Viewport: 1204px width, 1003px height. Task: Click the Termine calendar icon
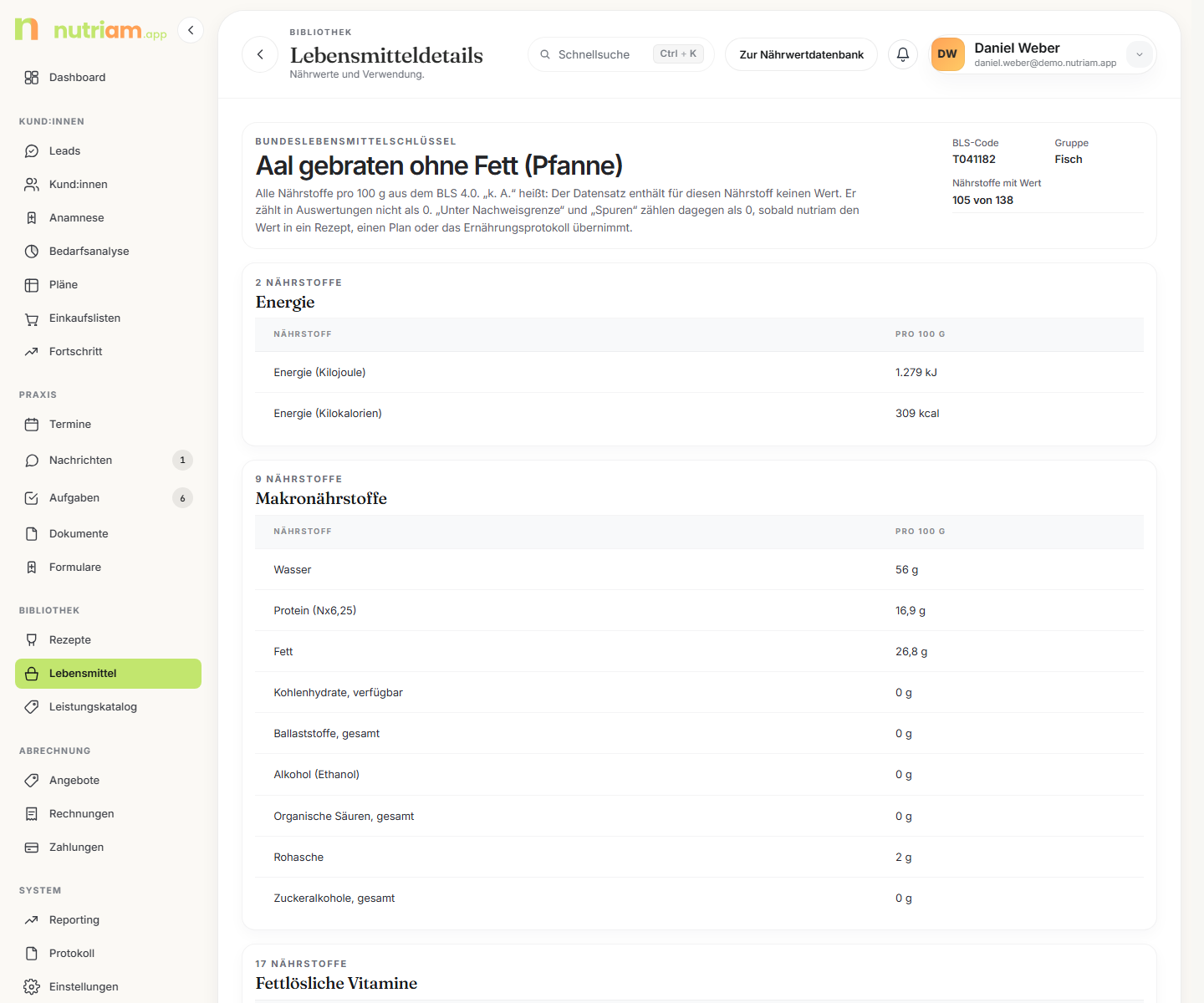32,425
